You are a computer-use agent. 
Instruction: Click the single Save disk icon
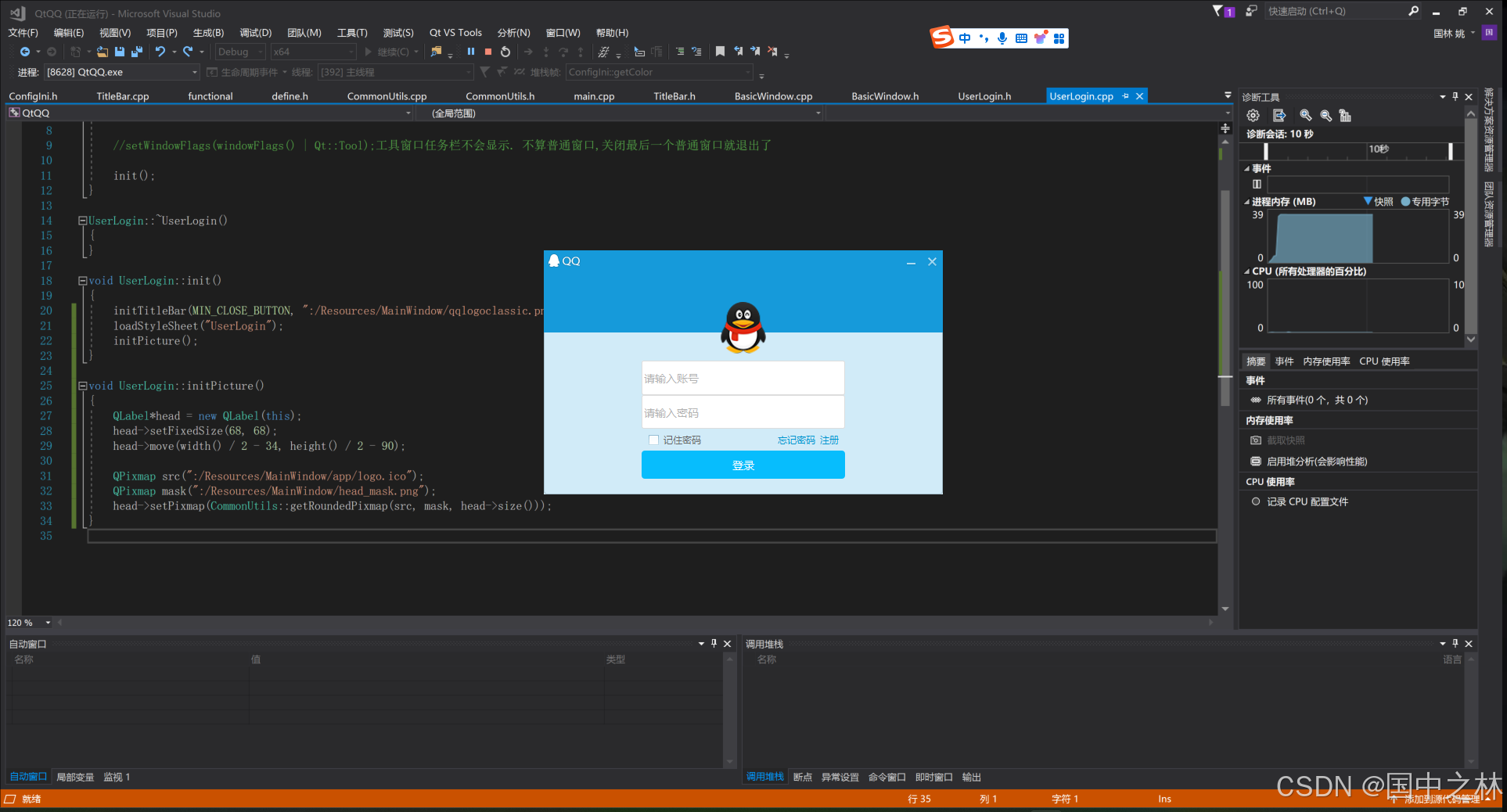pyautogui.click(x=120, y=52)
